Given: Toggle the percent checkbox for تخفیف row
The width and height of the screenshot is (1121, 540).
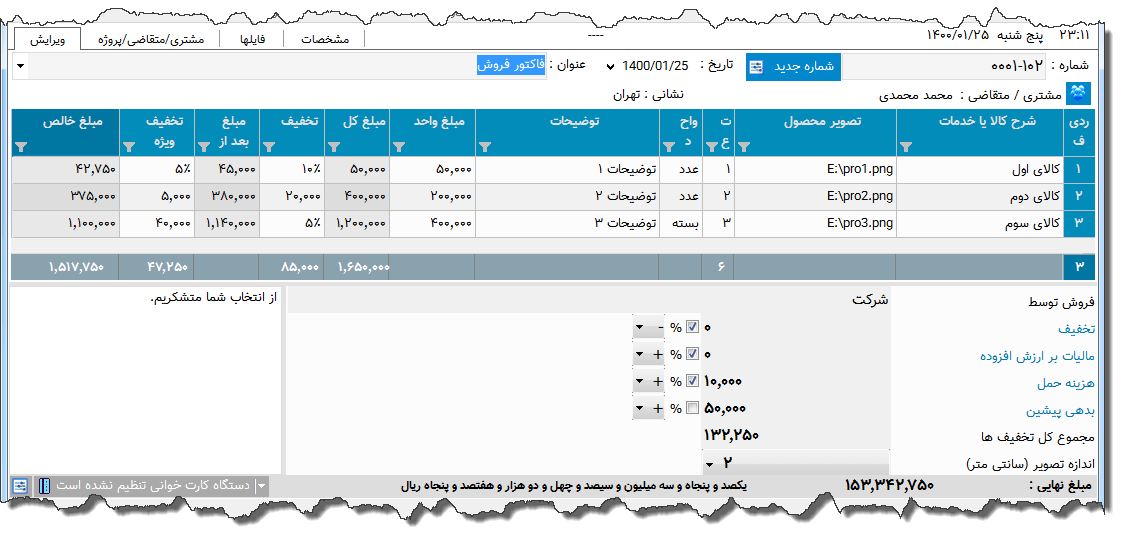Looking at the screenshot, I should 692,328.
